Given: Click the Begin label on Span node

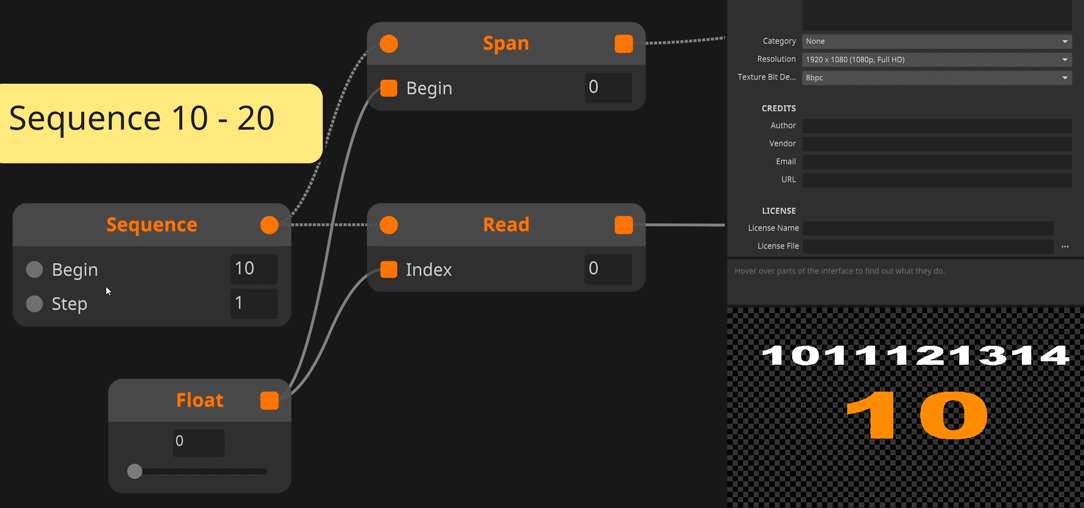Looking at the screenshot, I should click(429, 88).
